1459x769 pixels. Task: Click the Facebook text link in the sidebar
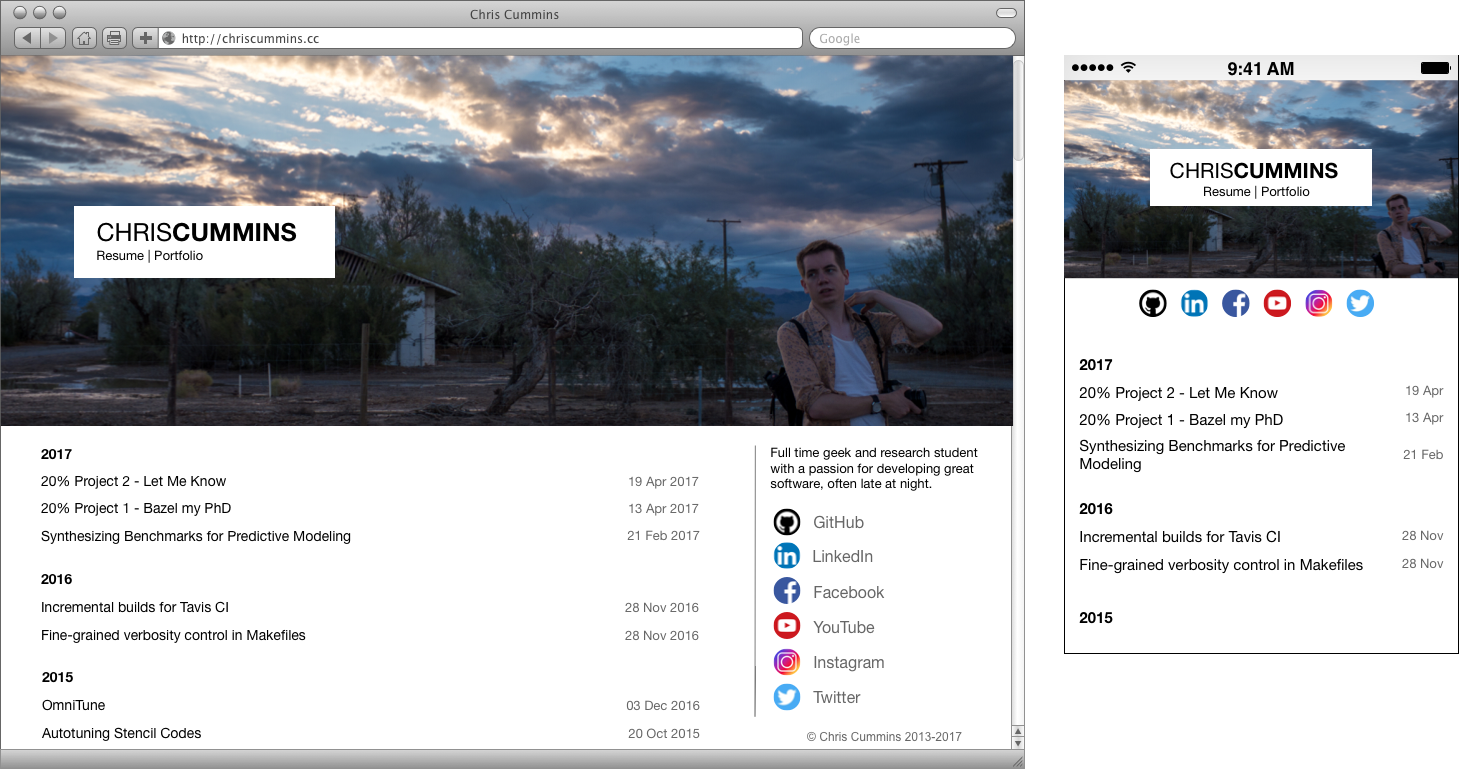point(848,592)
